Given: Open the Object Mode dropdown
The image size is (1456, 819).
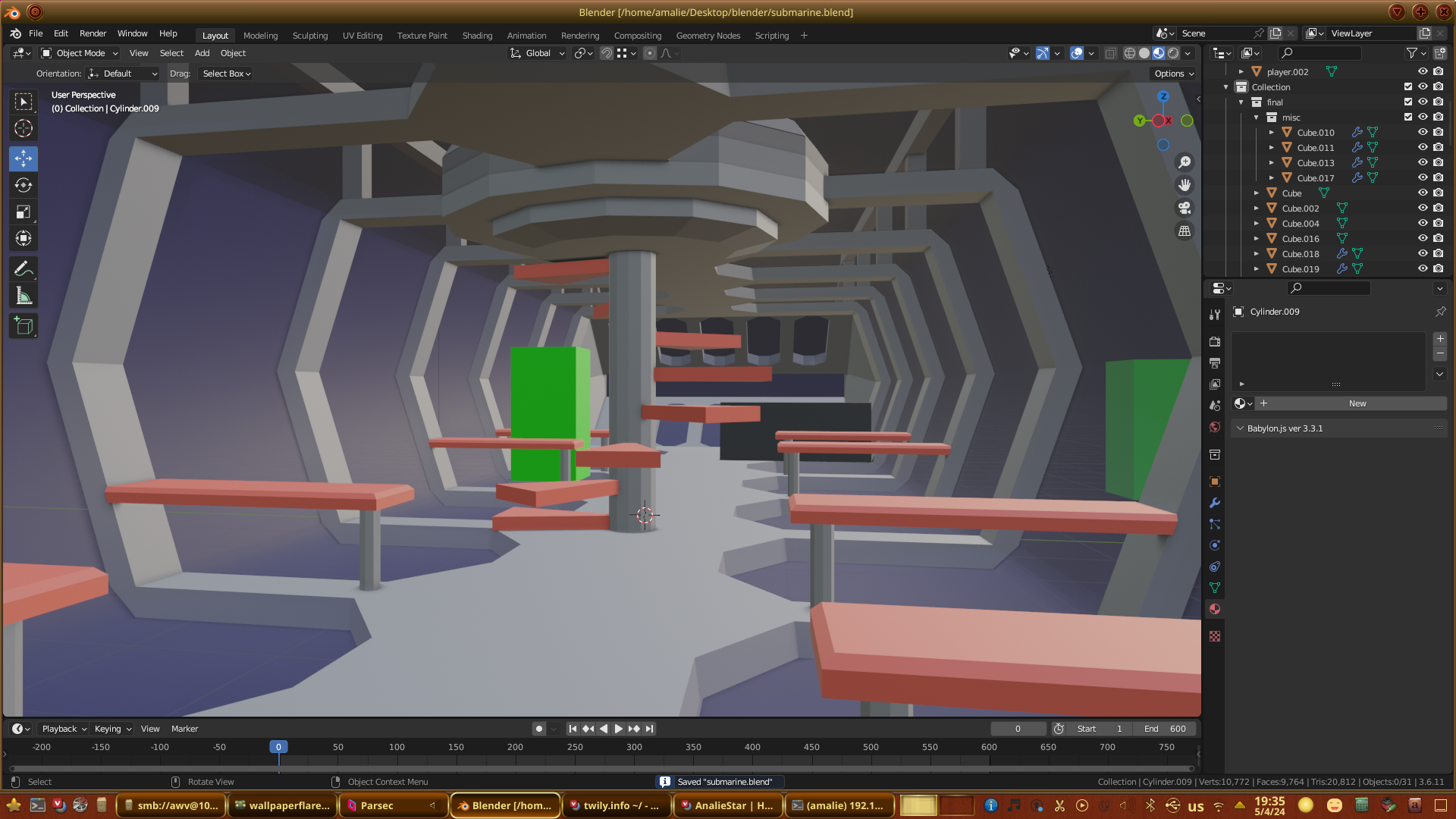Looking at the screenshot, I should point(80,53).
